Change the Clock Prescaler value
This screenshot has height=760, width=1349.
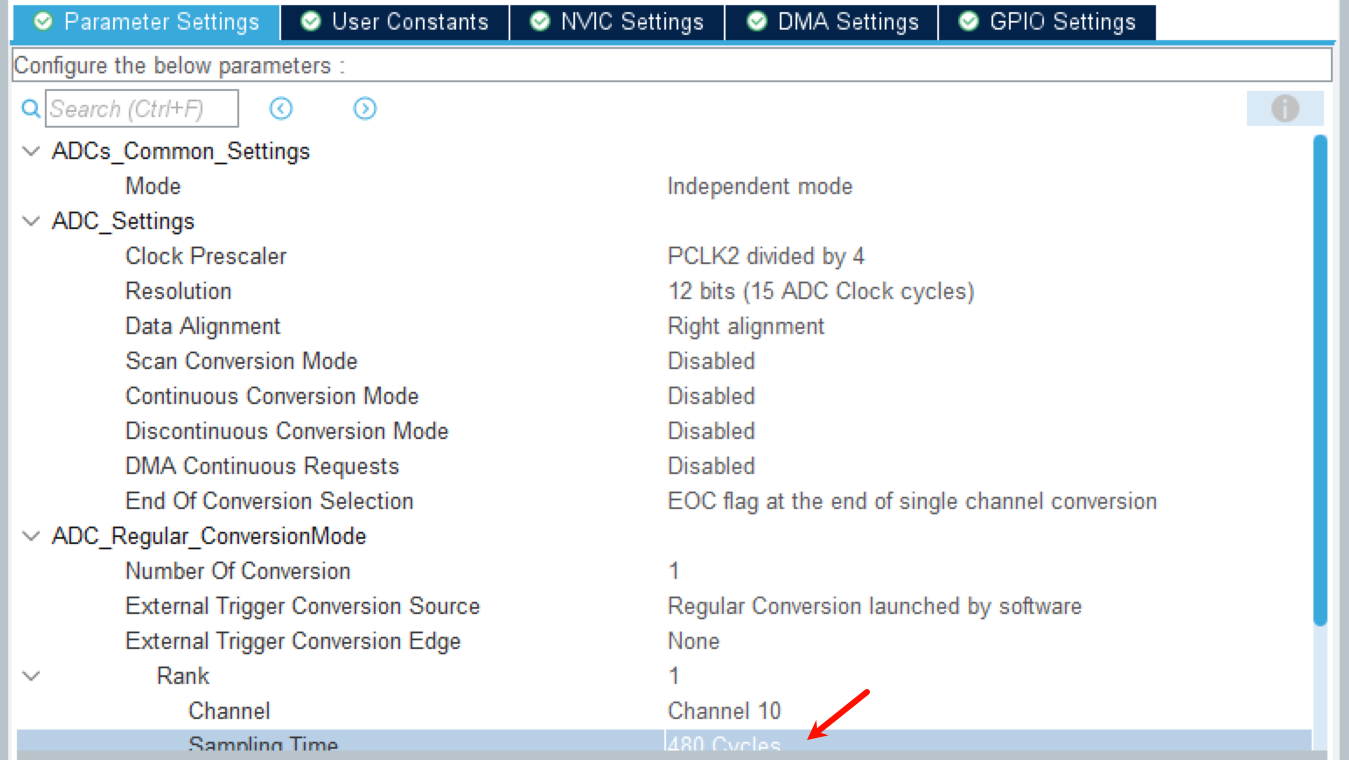(x=766, y=257)
